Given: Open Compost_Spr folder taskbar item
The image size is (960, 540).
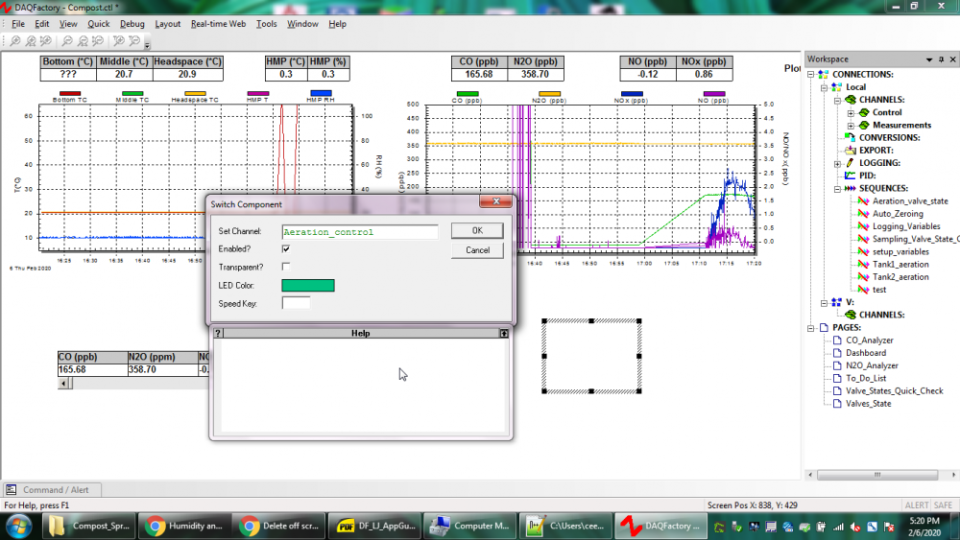Looking at the screenshot, I should pos(89,526).
